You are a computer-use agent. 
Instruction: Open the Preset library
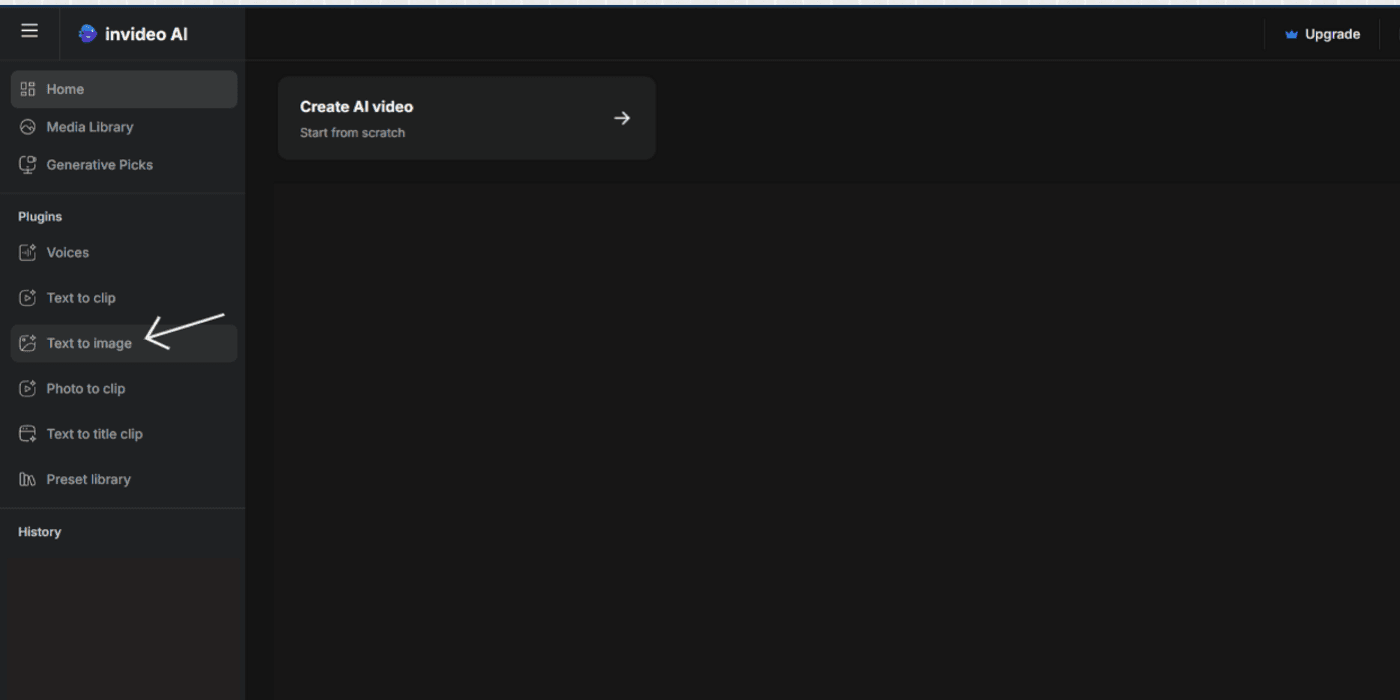point(88,479)
